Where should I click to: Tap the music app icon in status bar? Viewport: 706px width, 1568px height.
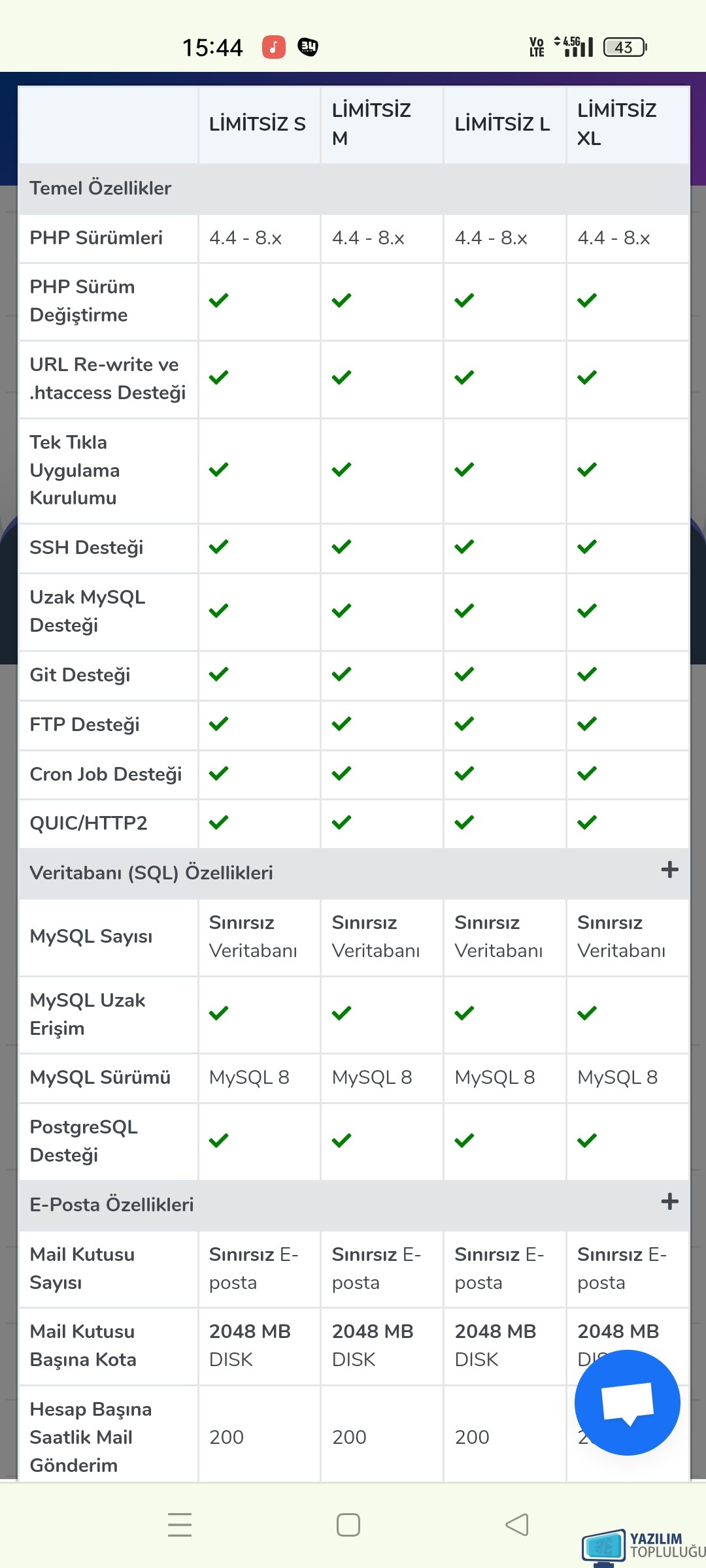coord(274,47)
